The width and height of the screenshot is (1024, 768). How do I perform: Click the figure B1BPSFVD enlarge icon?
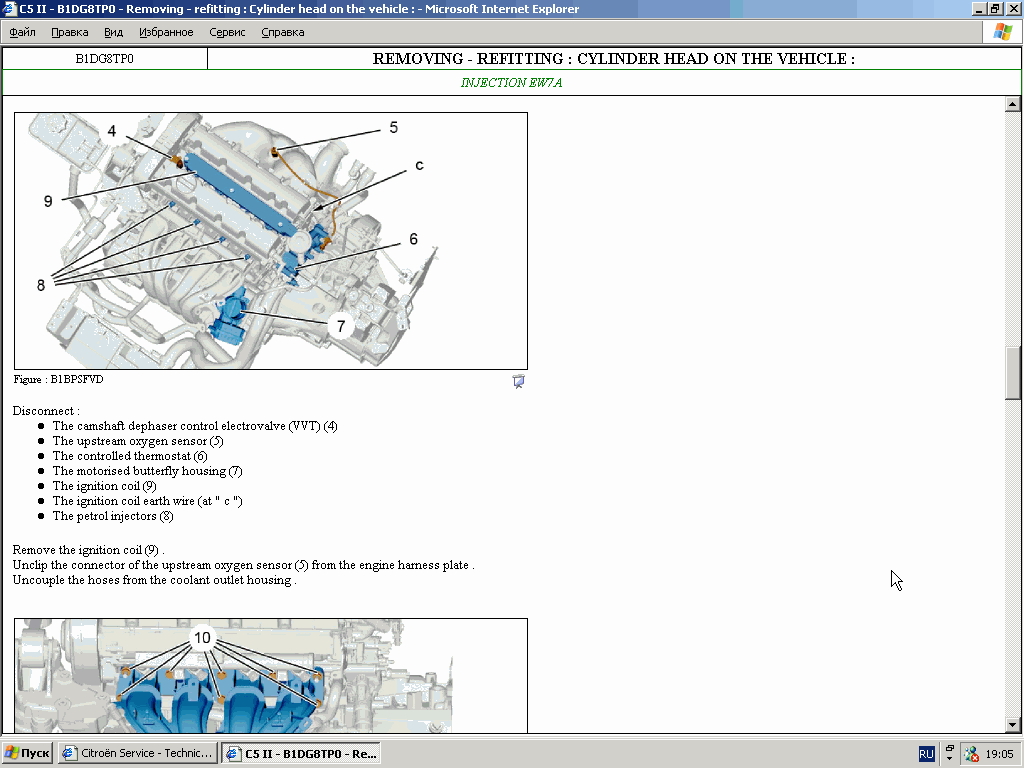(519, 381)
